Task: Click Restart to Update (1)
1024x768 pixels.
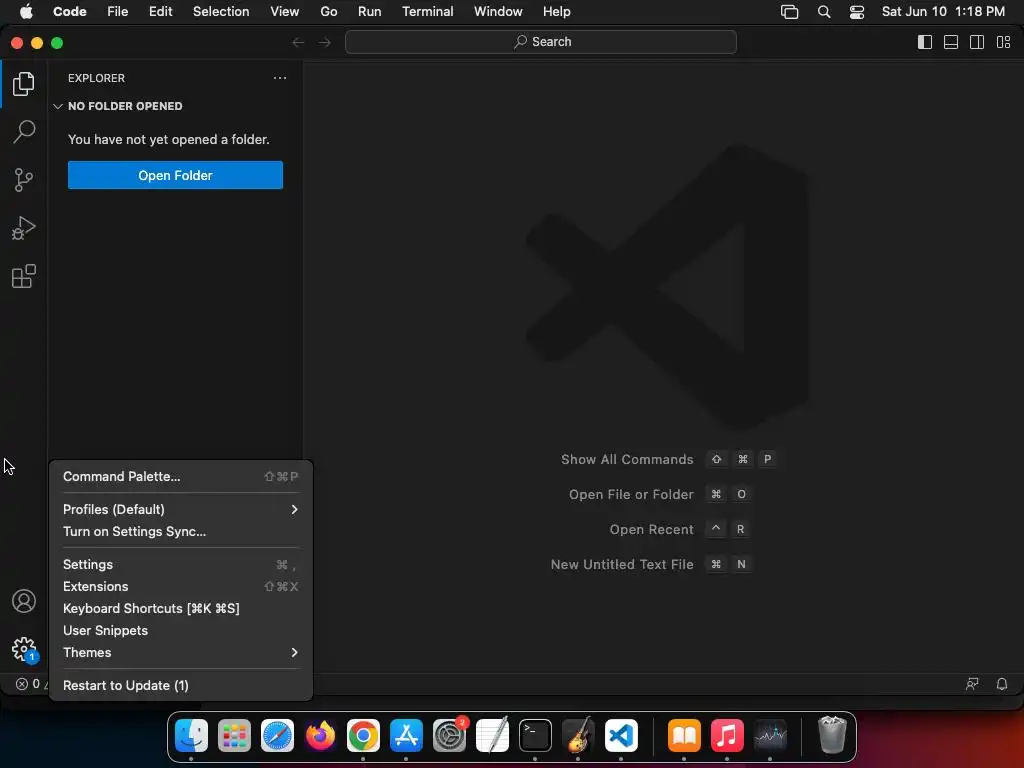Action: point(181,686)
